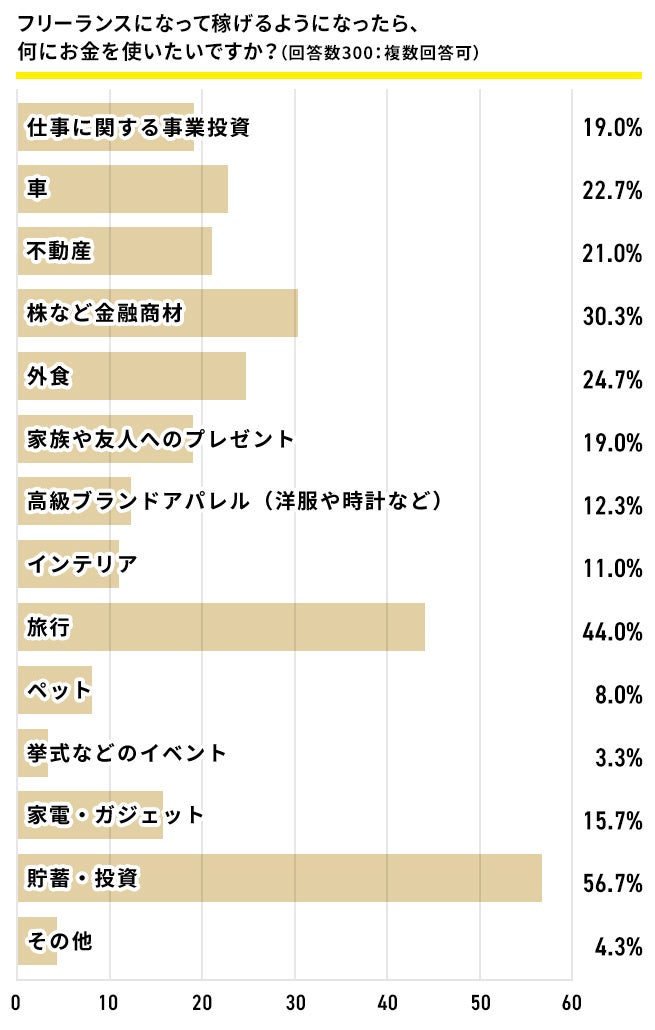Select the その他 bar label
The width and height of the screenshot is (655, 1030).
tap(59, 941)
